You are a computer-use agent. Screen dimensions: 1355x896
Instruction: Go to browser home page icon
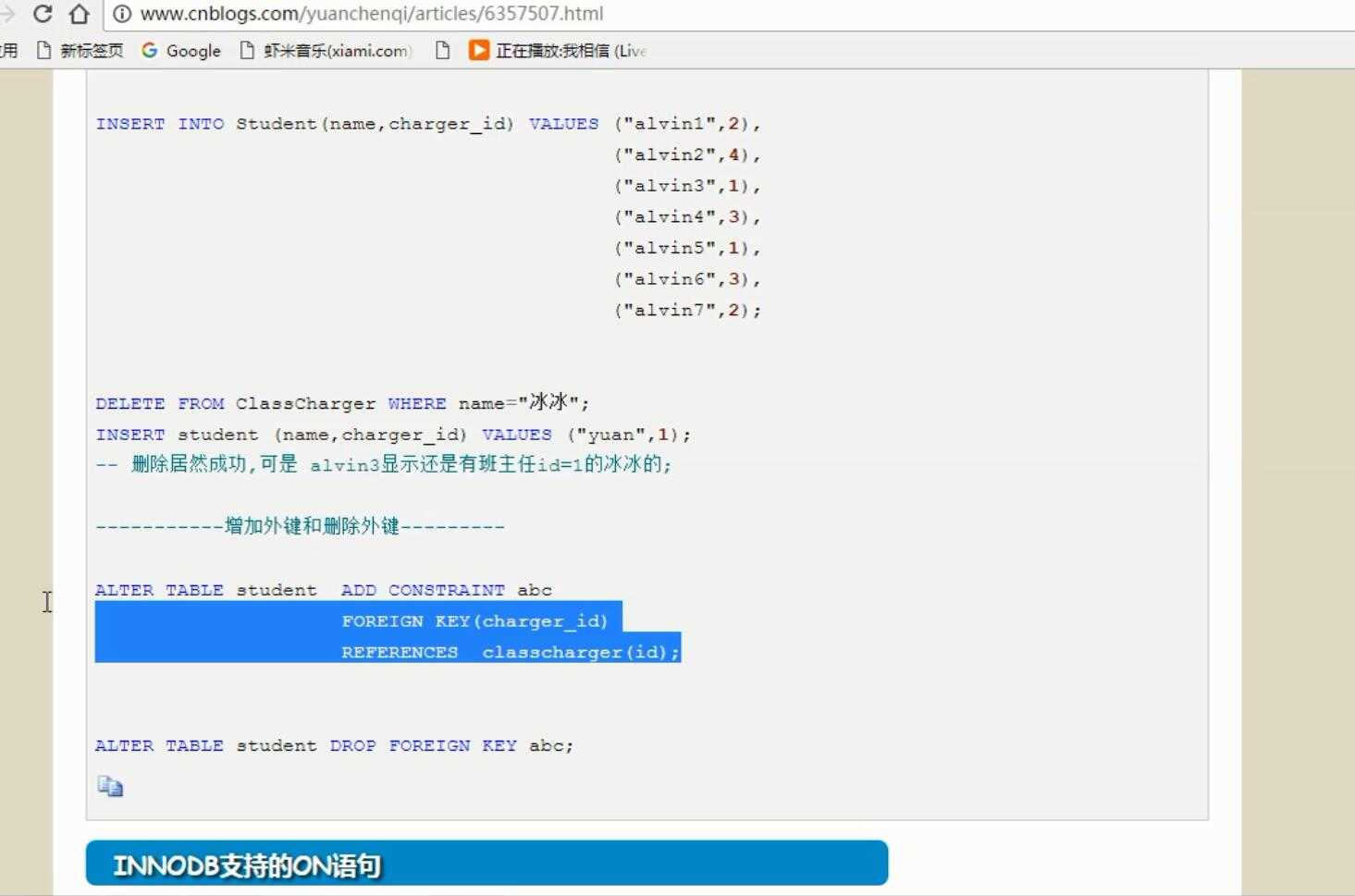tap(80, 14)
